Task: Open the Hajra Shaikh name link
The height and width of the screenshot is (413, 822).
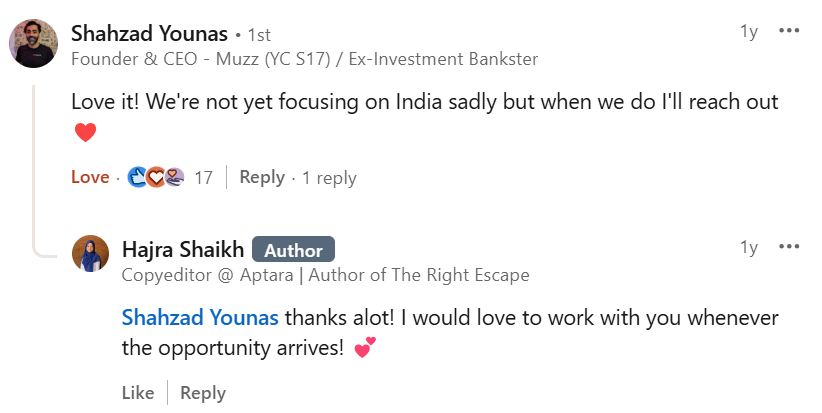Action: coord(183,249)
